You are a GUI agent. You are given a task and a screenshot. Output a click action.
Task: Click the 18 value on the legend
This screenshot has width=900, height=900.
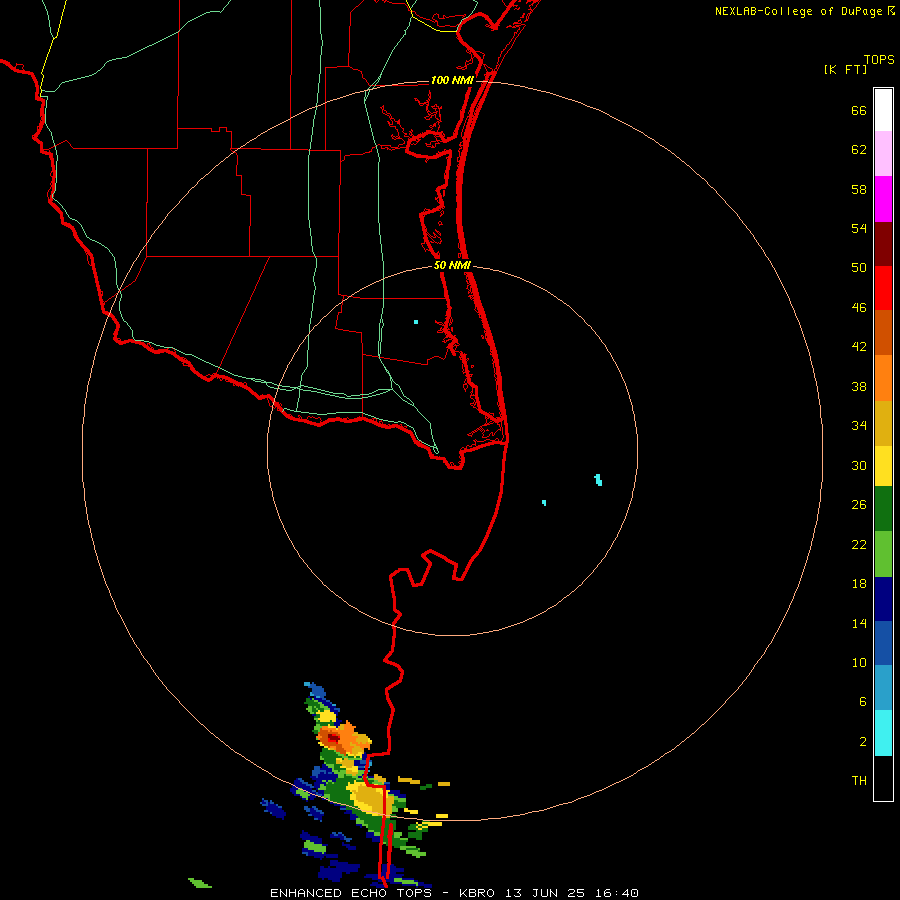point(859,584)
